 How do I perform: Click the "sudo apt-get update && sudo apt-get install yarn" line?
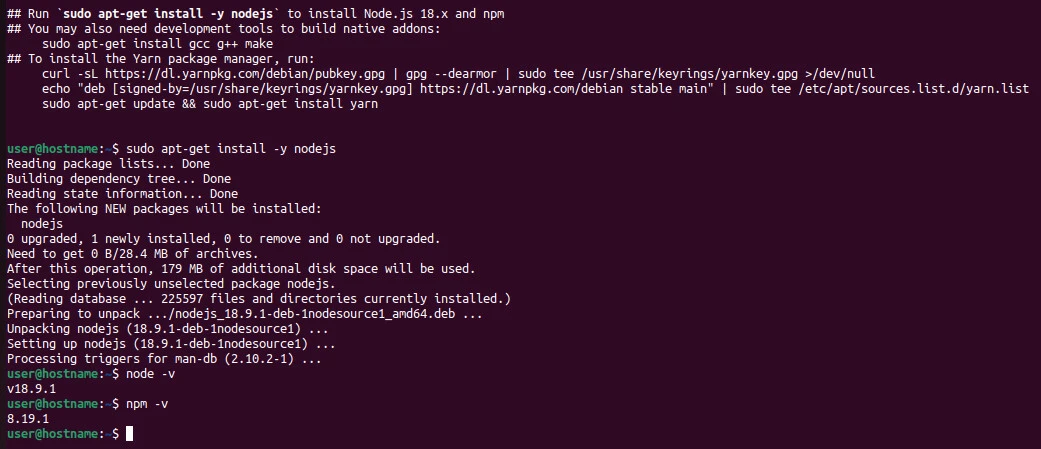(x=206, y=103)
